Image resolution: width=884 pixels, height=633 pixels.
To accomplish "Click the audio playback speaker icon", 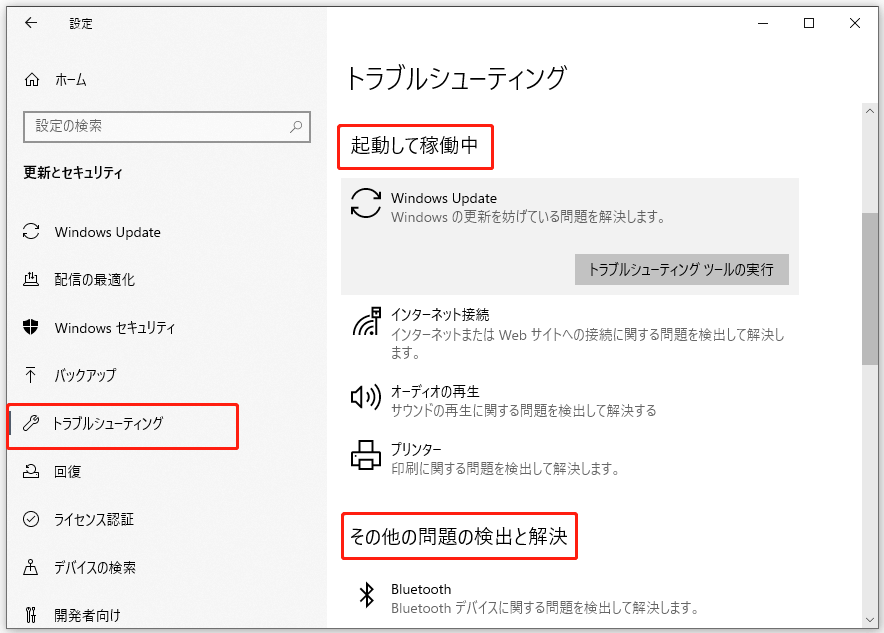I will [x=366, y=398].
